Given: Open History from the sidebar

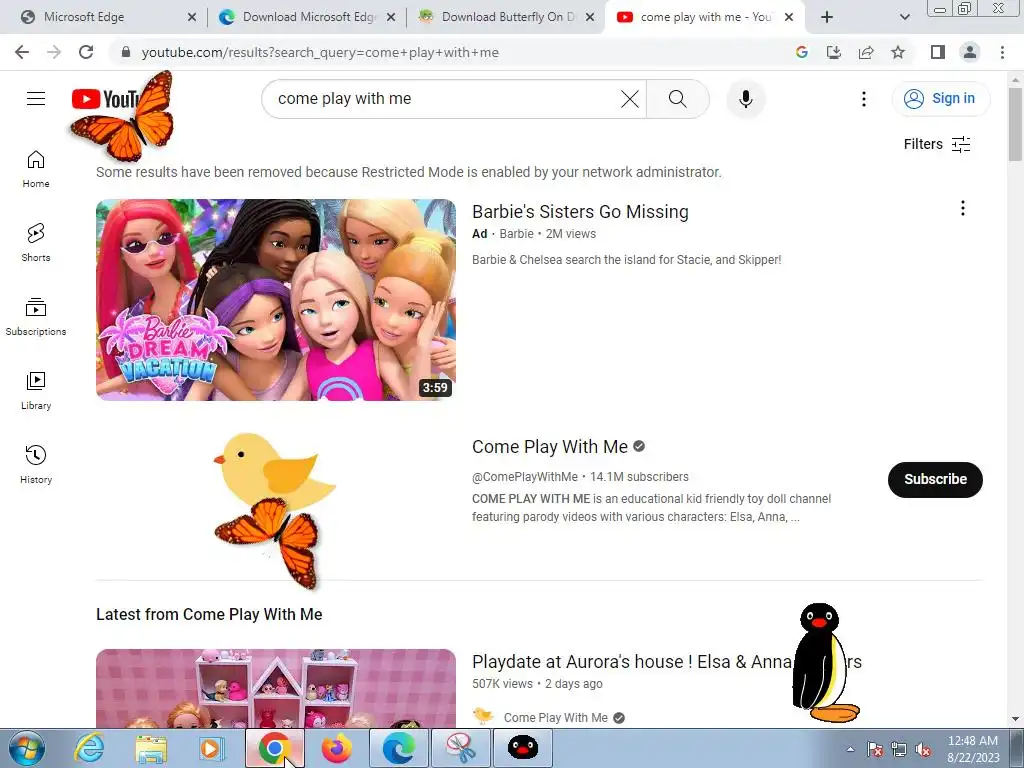Looking at the screenshot, I should (36, 464).
